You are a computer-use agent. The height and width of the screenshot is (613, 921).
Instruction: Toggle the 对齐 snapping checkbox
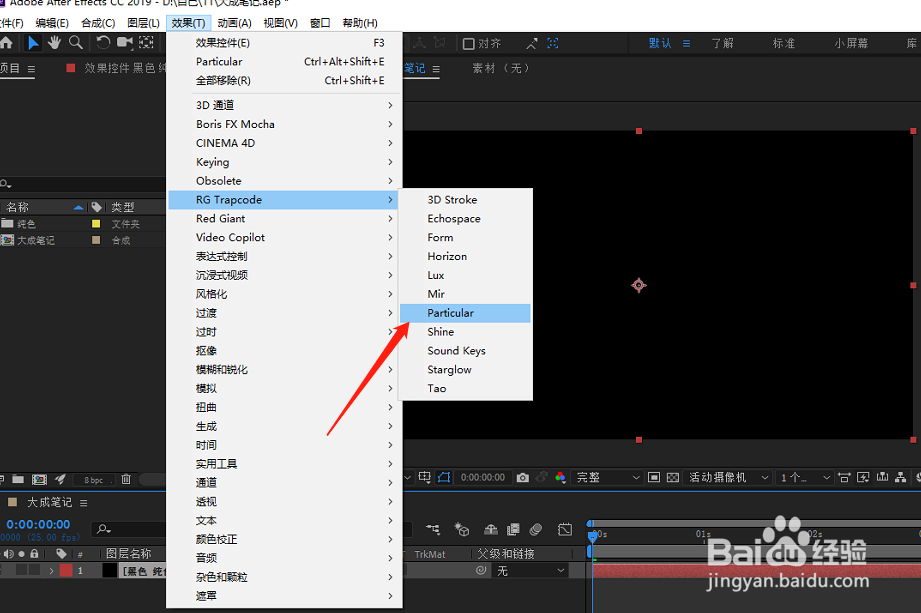pyautogui.click(x=469, y=43)
